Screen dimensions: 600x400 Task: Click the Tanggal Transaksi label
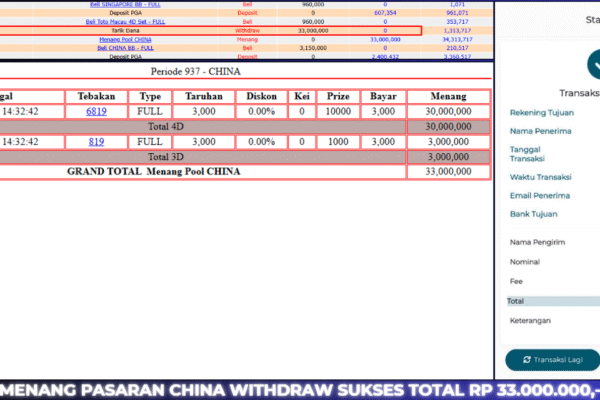tap(527, 154)
